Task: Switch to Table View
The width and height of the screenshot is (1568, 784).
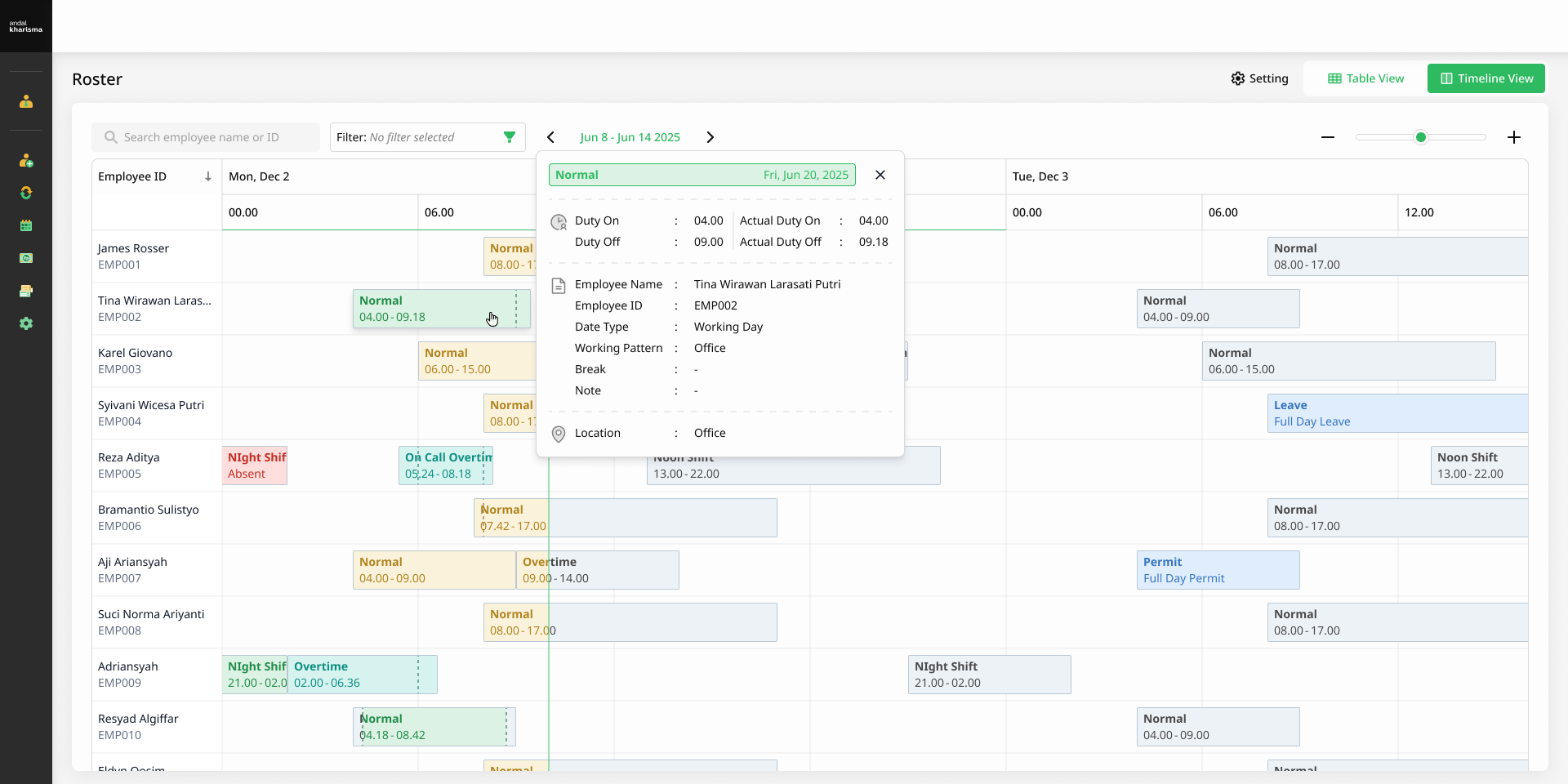Action: click(1365, 78)
